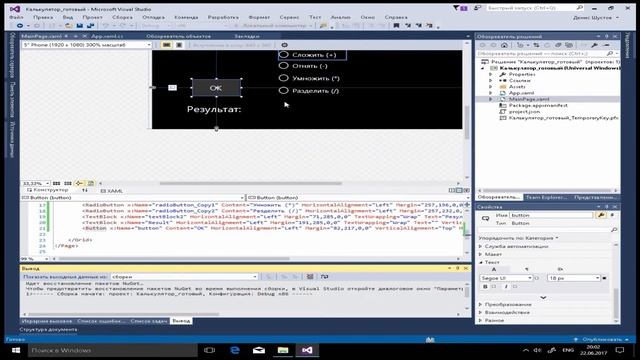Click the 'Структура документа' link
640x360 pixels.
tap(48, 329)
